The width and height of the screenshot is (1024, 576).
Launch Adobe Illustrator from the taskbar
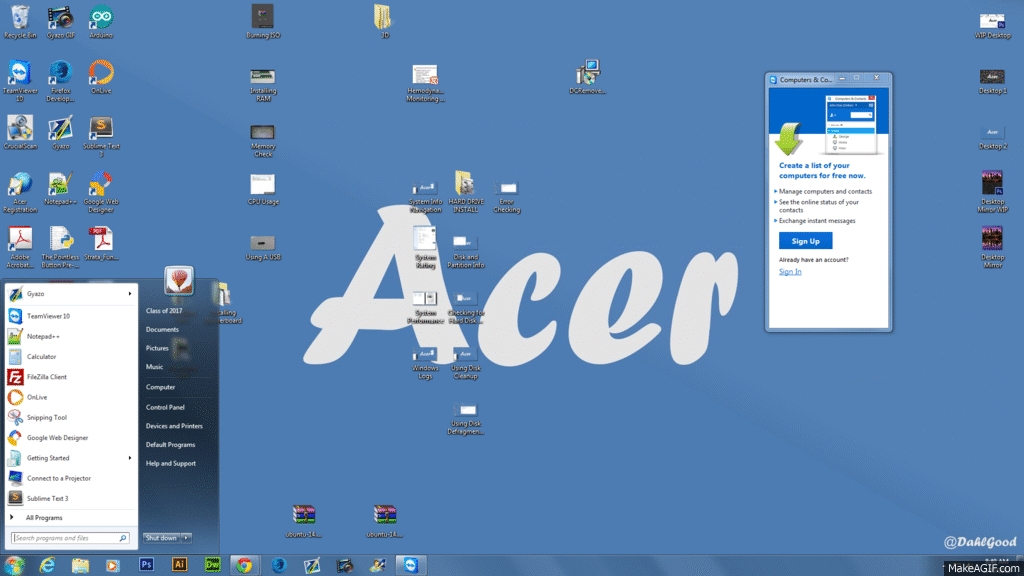point(179,565)
